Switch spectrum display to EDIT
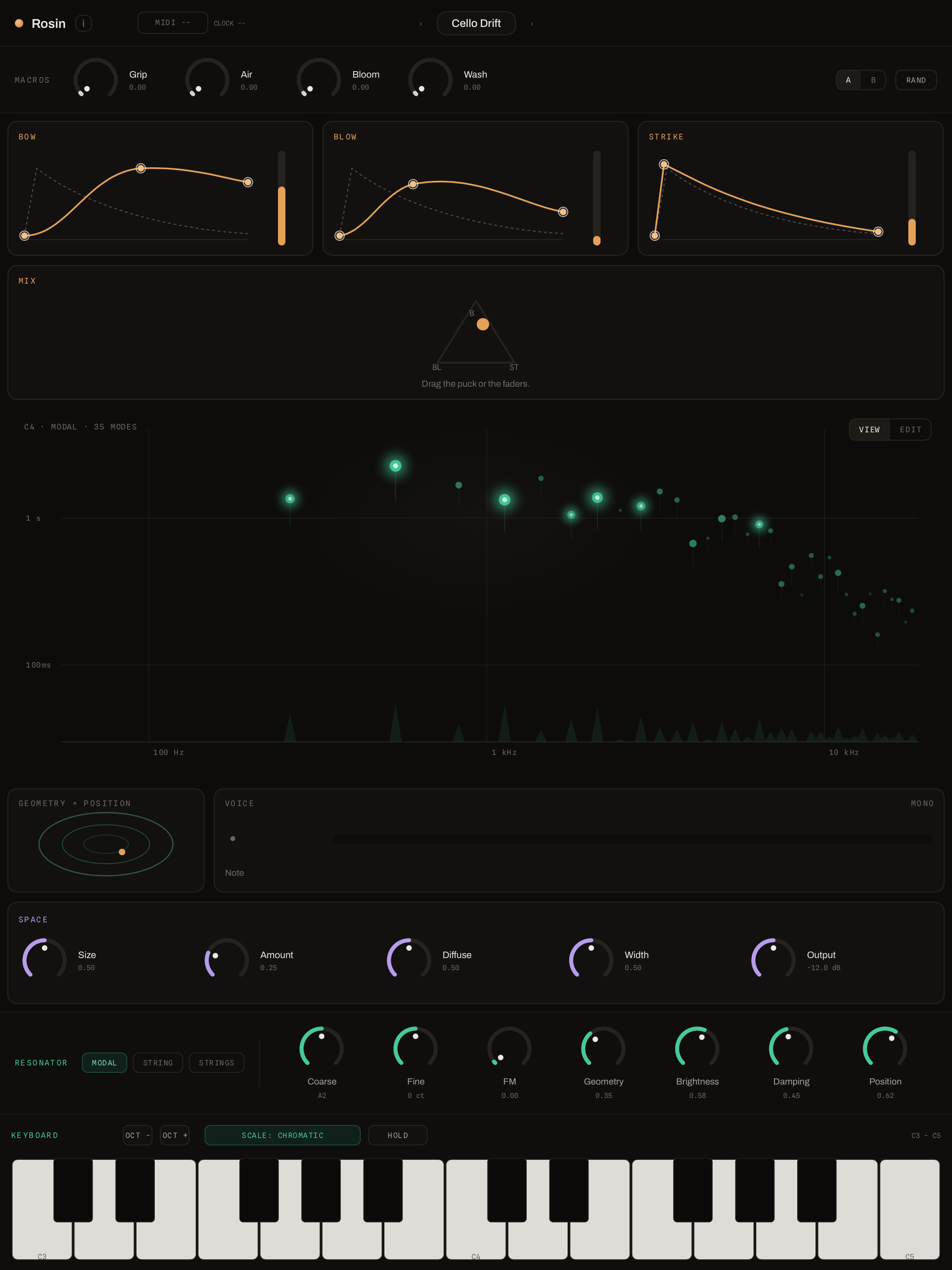Viewport: 952px width, 1270px height. [910, 430]
